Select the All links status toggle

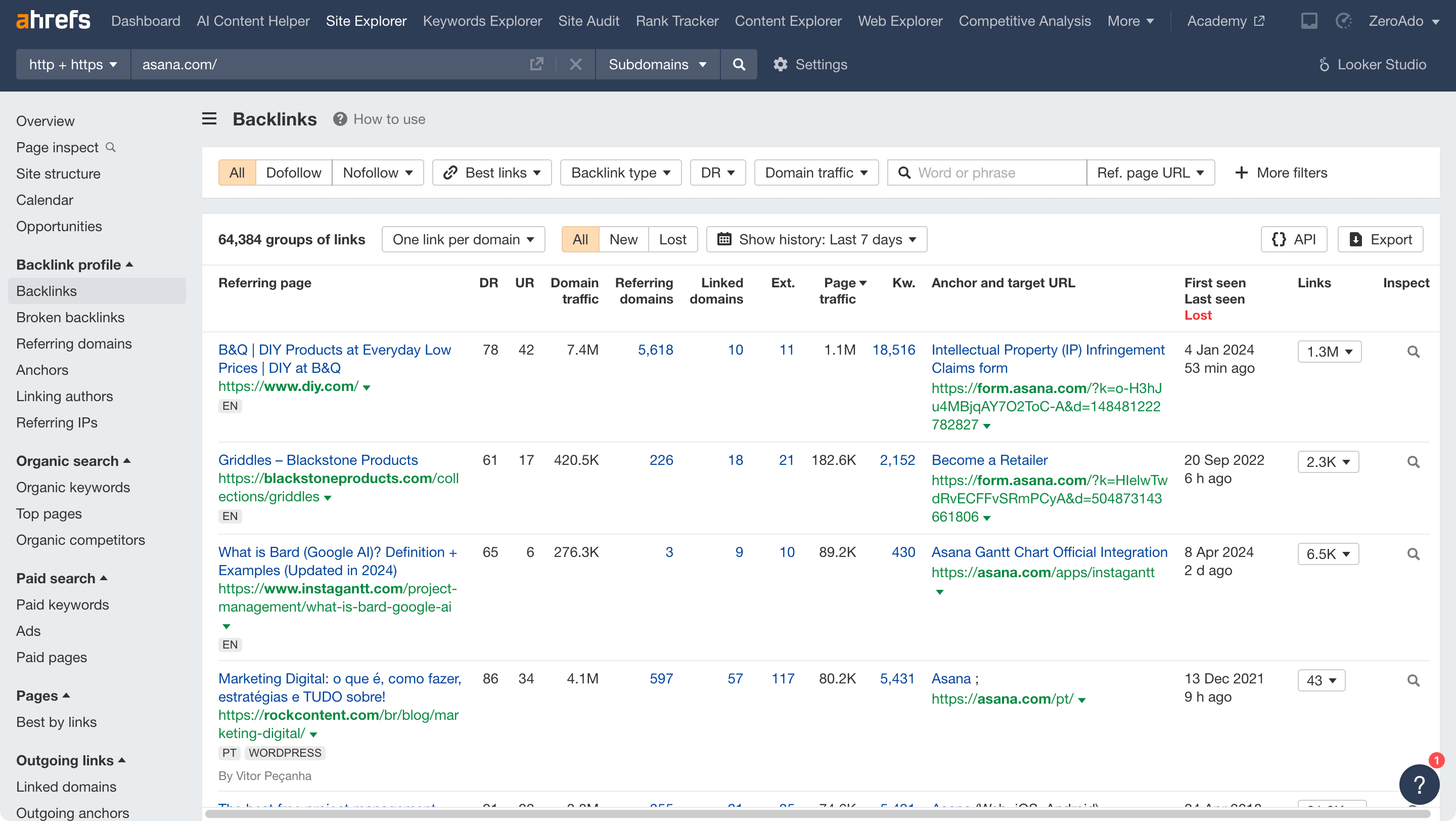pyautogui.click(x=580, y=239)
